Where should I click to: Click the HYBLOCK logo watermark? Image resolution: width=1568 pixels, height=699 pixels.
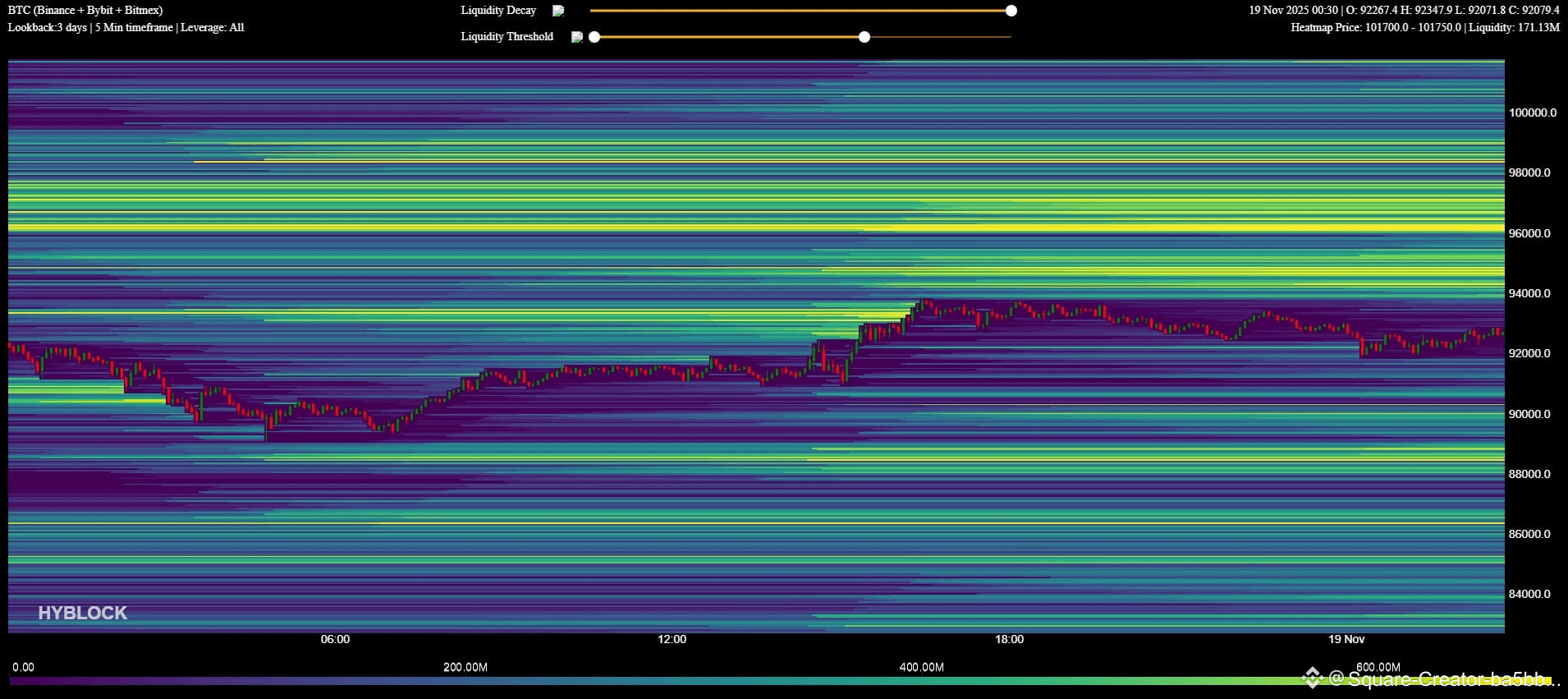click(83, 613)
